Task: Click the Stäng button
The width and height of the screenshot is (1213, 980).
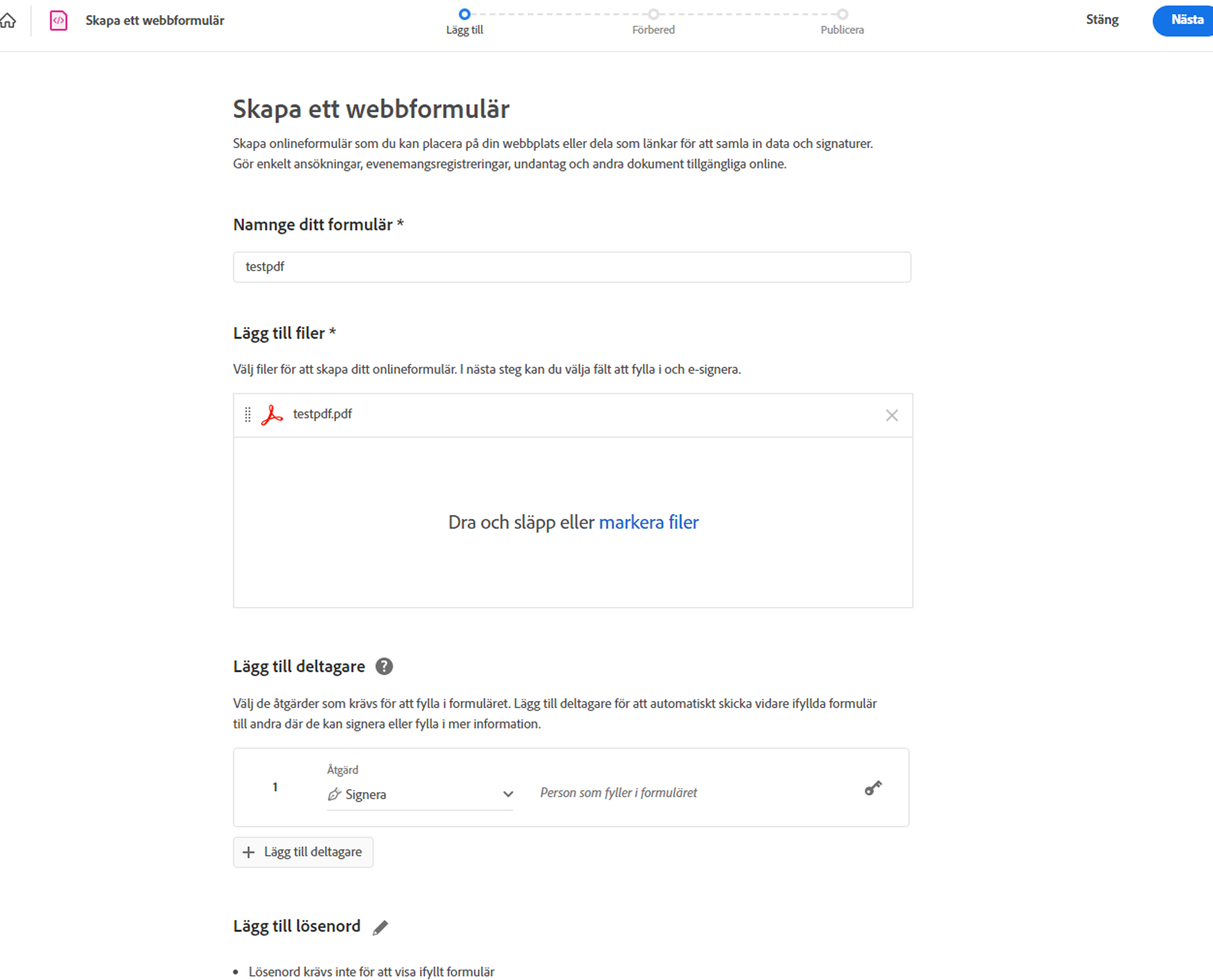Action: [1102, 20]
